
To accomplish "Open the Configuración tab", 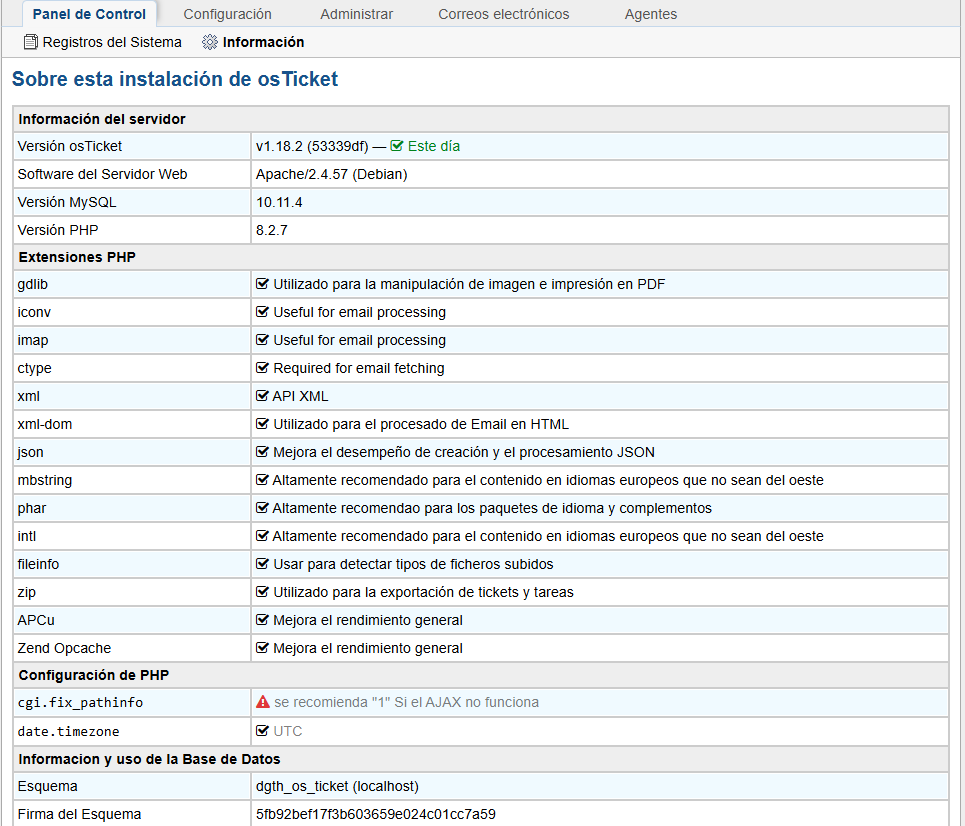I will point(227,14).
